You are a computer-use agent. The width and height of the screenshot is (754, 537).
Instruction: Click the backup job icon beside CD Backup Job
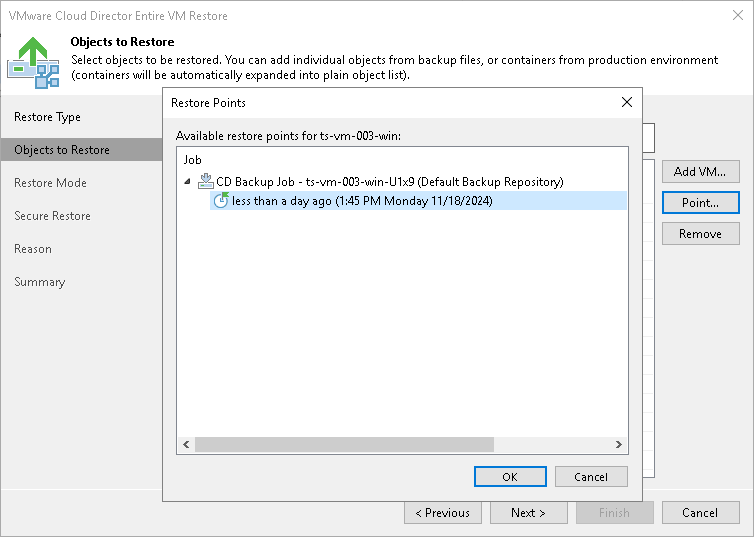(x=206, y=181)
